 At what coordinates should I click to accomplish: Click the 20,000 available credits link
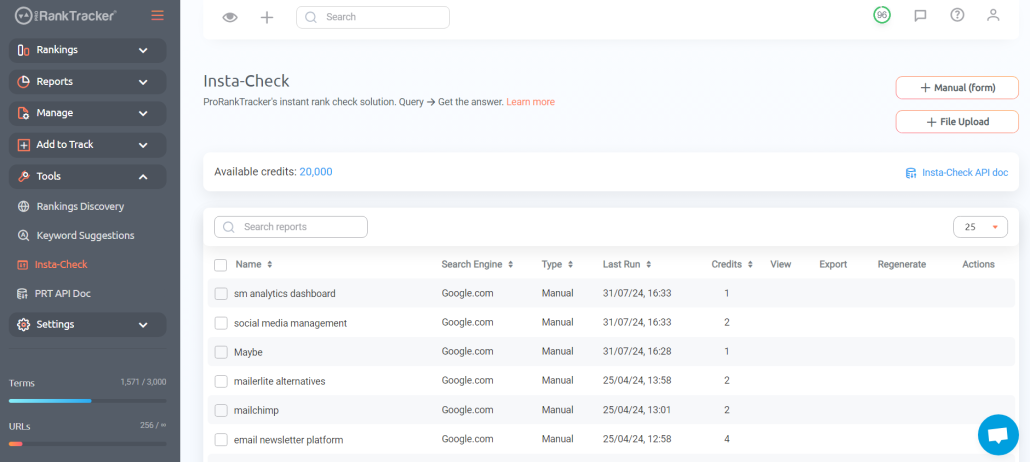[x=316, y=172]
